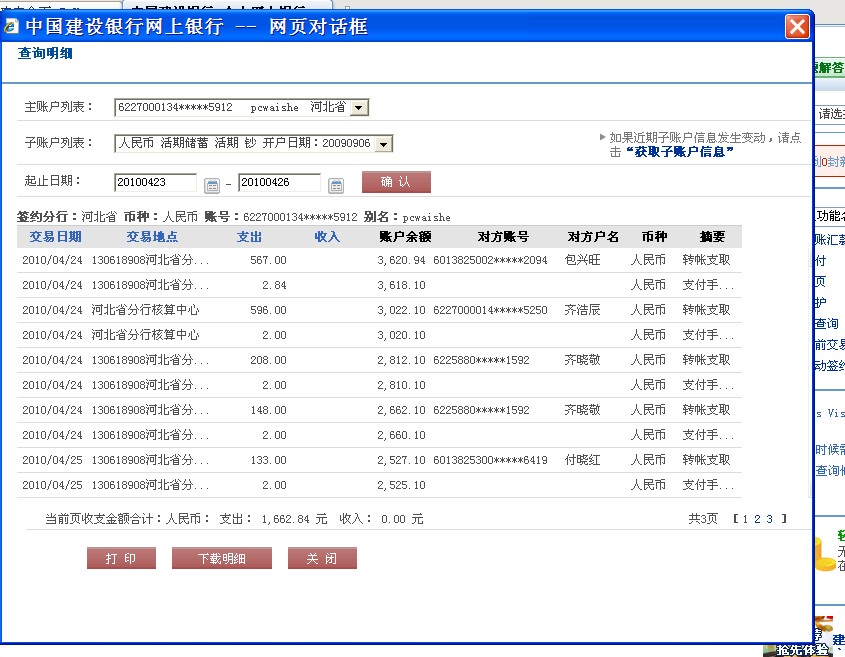Viewport: 845px width, 657px height.
Task: Click counterparty name 齐浩辰
Action: [583, 310]
